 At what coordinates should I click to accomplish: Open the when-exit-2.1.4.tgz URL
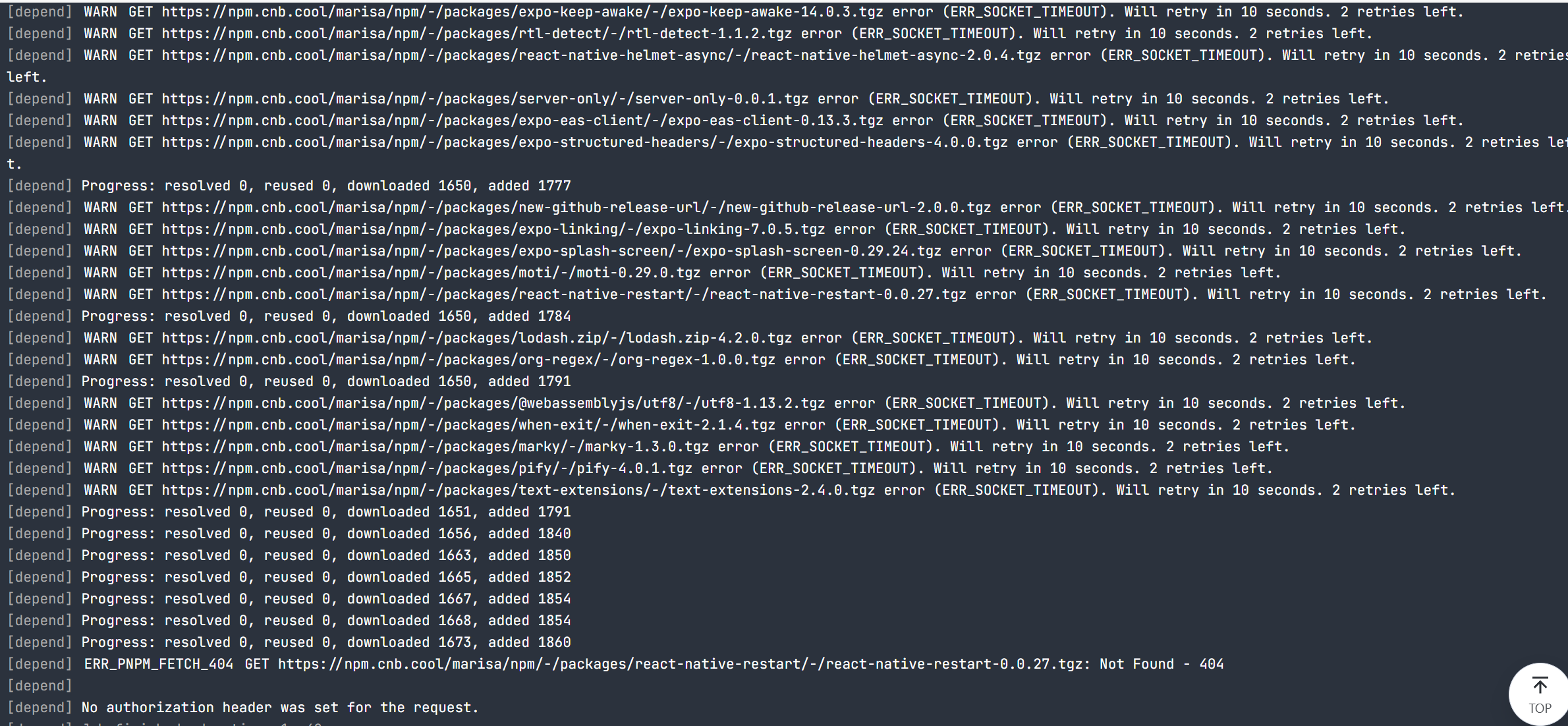468,425
